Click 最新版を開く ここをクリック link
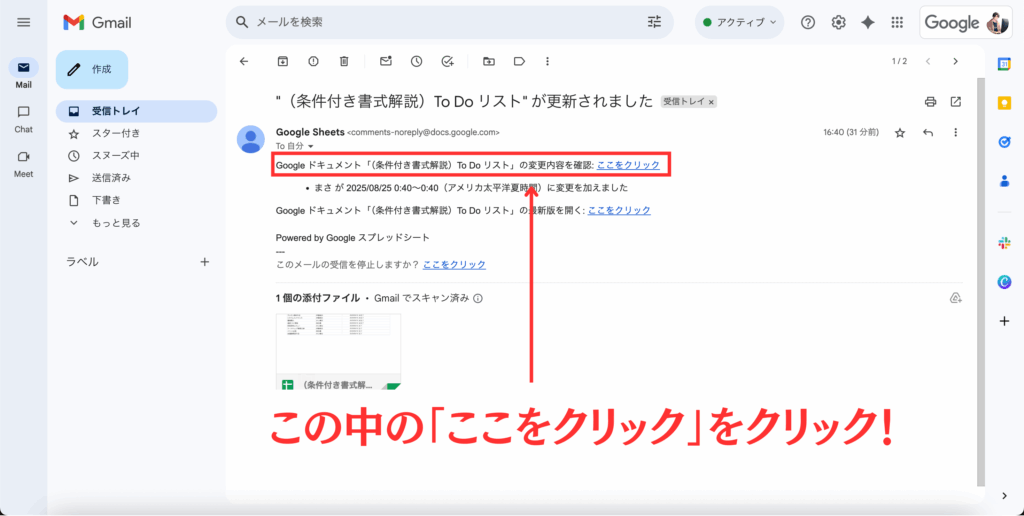The height and width of the screenshot is (516, 1024). click(x=619, y=210)
